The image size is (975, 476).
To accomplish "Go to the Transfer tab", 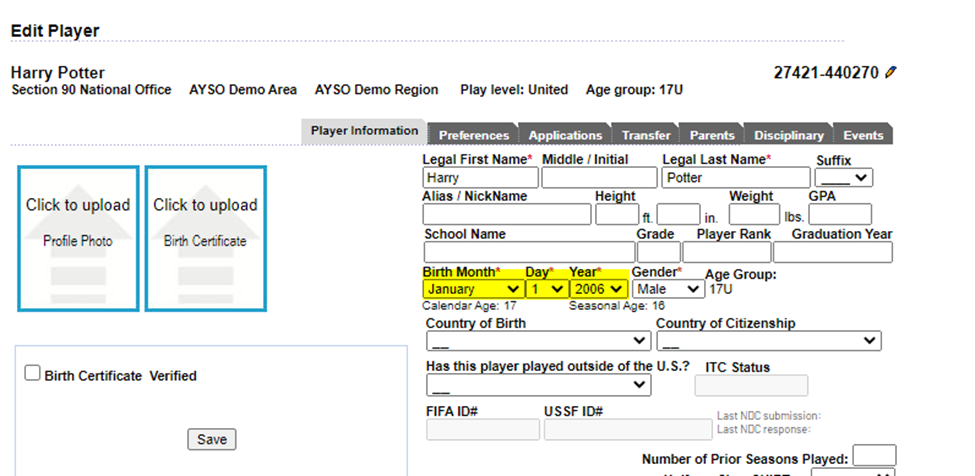I will pos(645,135).
